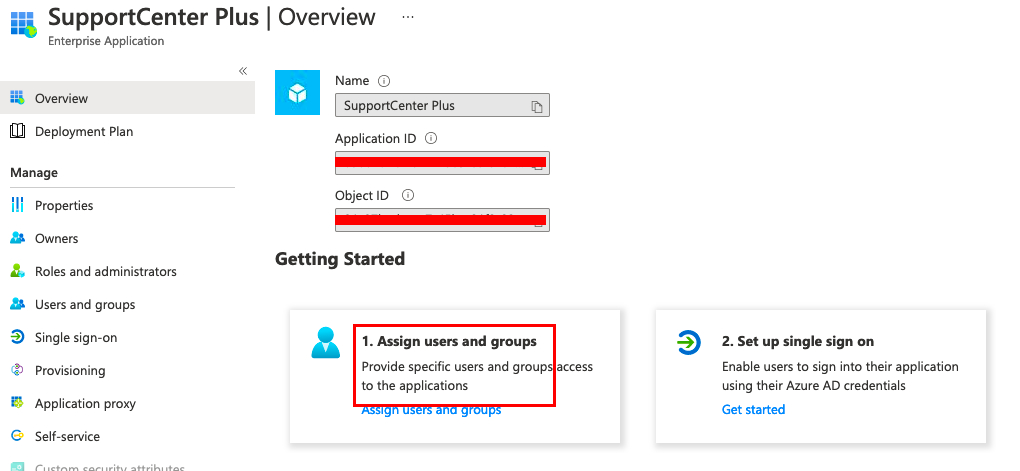
Task: Go to Properties in Manage section
Action: click(64, 205)
